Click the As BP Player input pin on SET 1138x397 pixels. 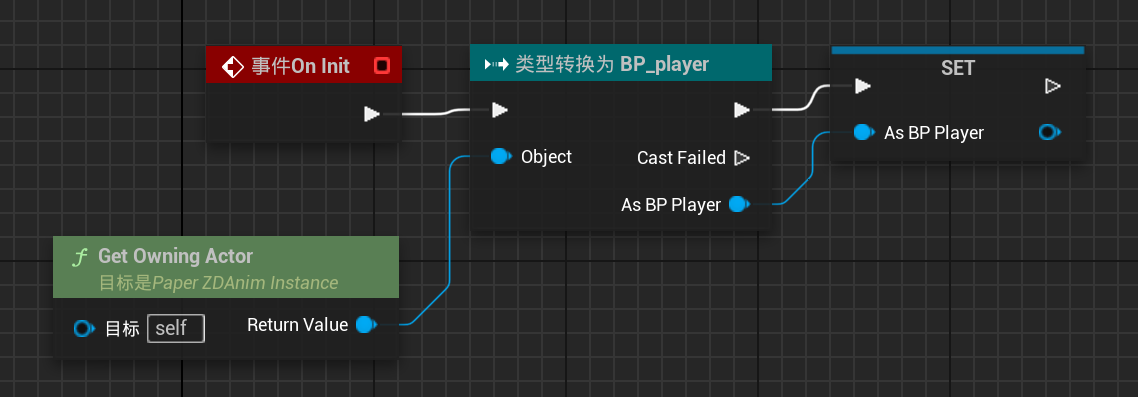click(x=863, y=133)
